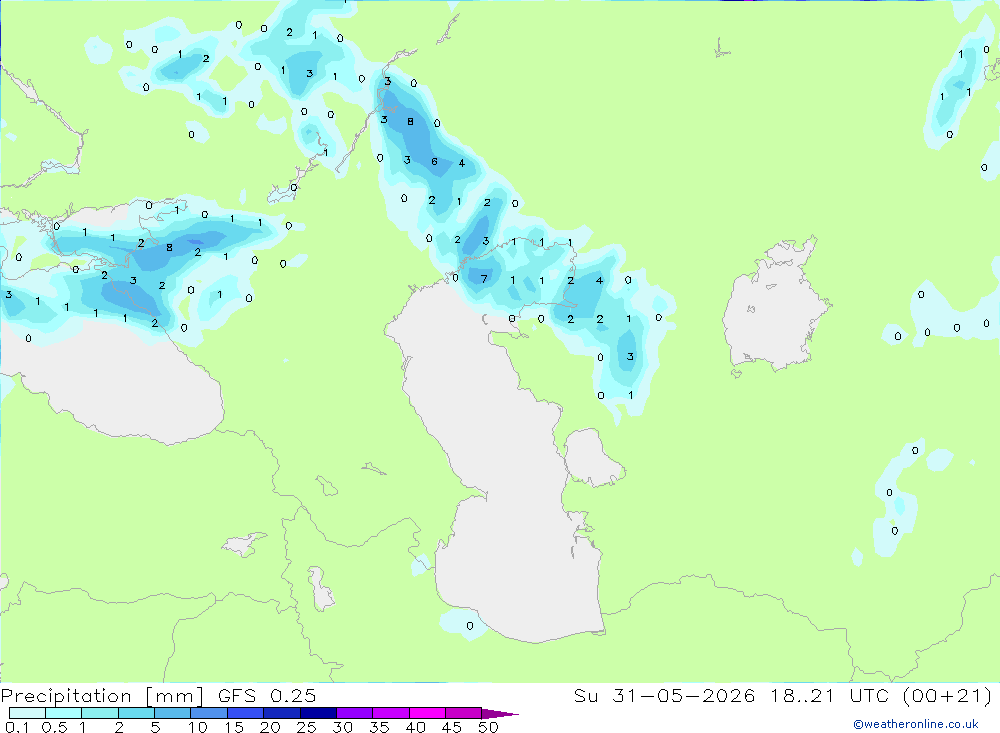
Task: Click the "(00+21)" forecast offset text
Action: (948, 695)
